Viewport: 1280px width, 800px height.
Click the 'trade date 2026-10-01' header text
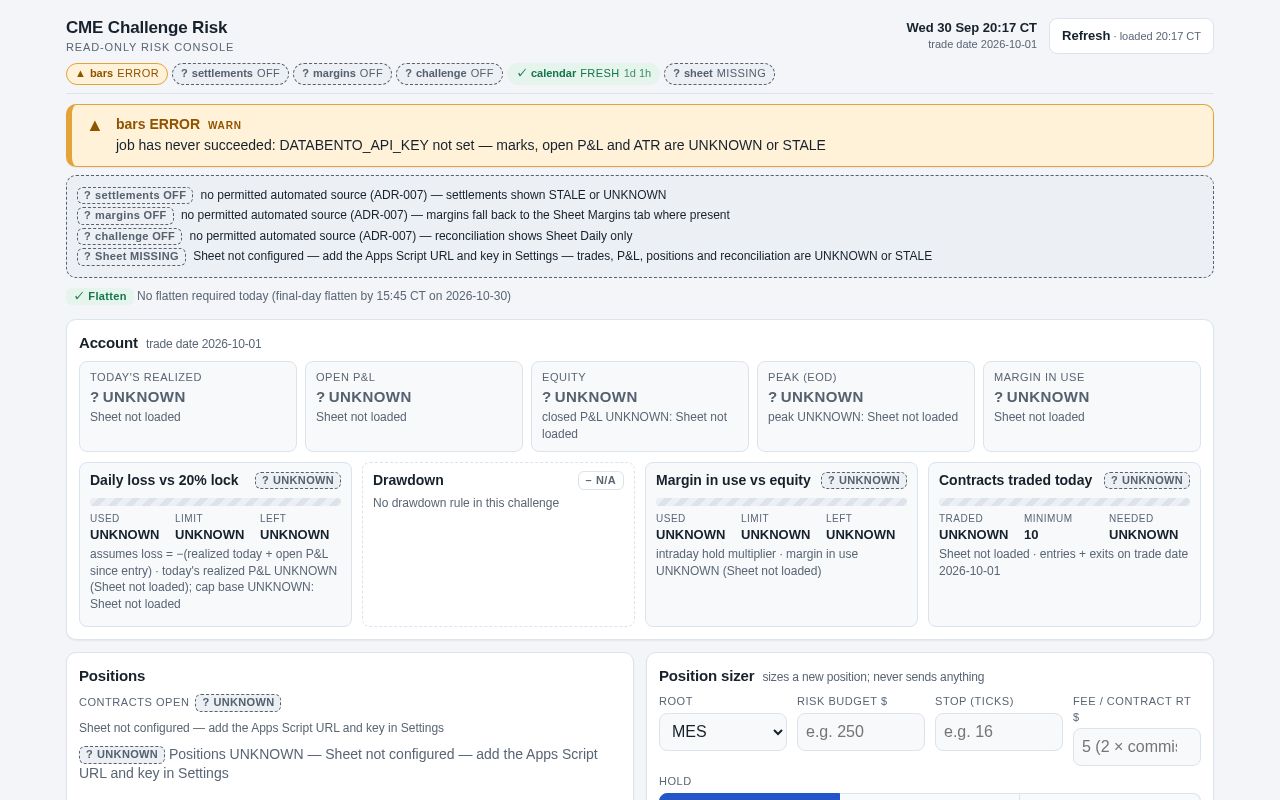[x=982, y=44]
